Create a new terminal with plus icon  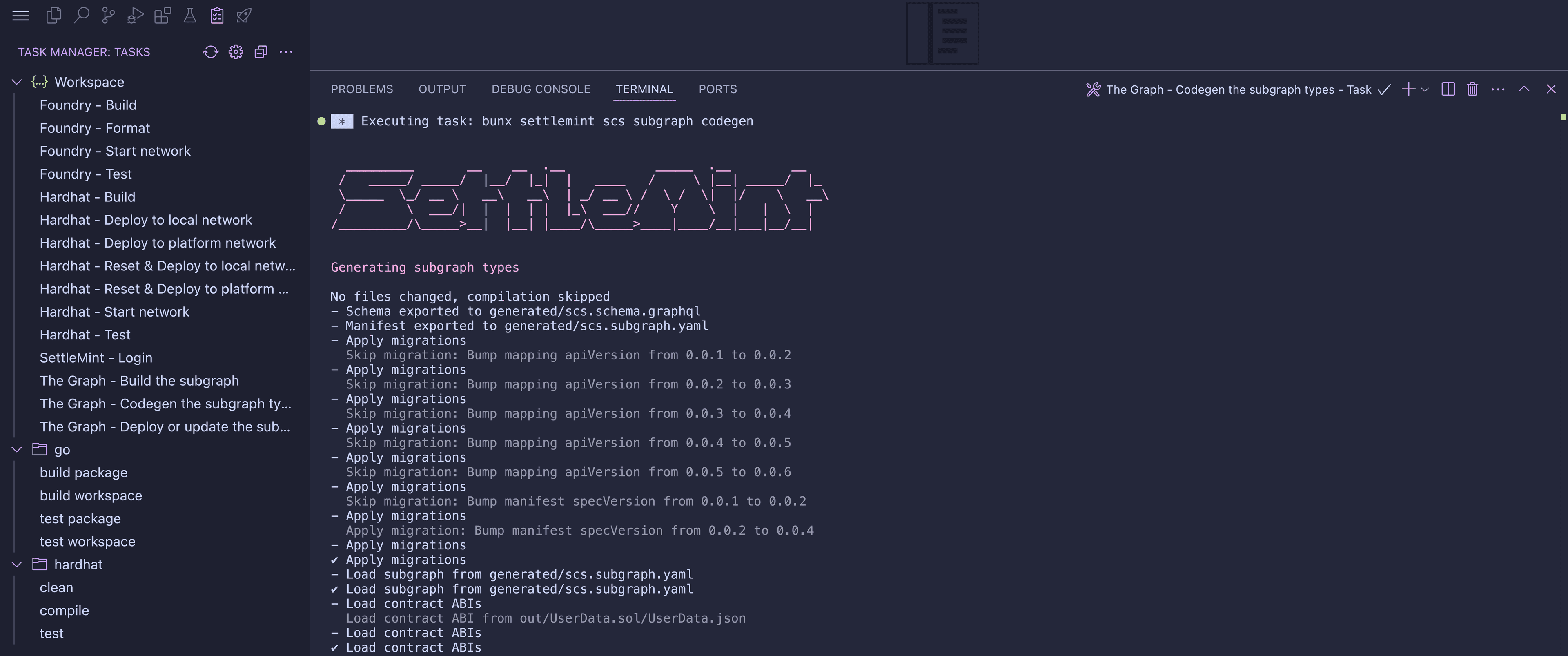point(1408,89)
